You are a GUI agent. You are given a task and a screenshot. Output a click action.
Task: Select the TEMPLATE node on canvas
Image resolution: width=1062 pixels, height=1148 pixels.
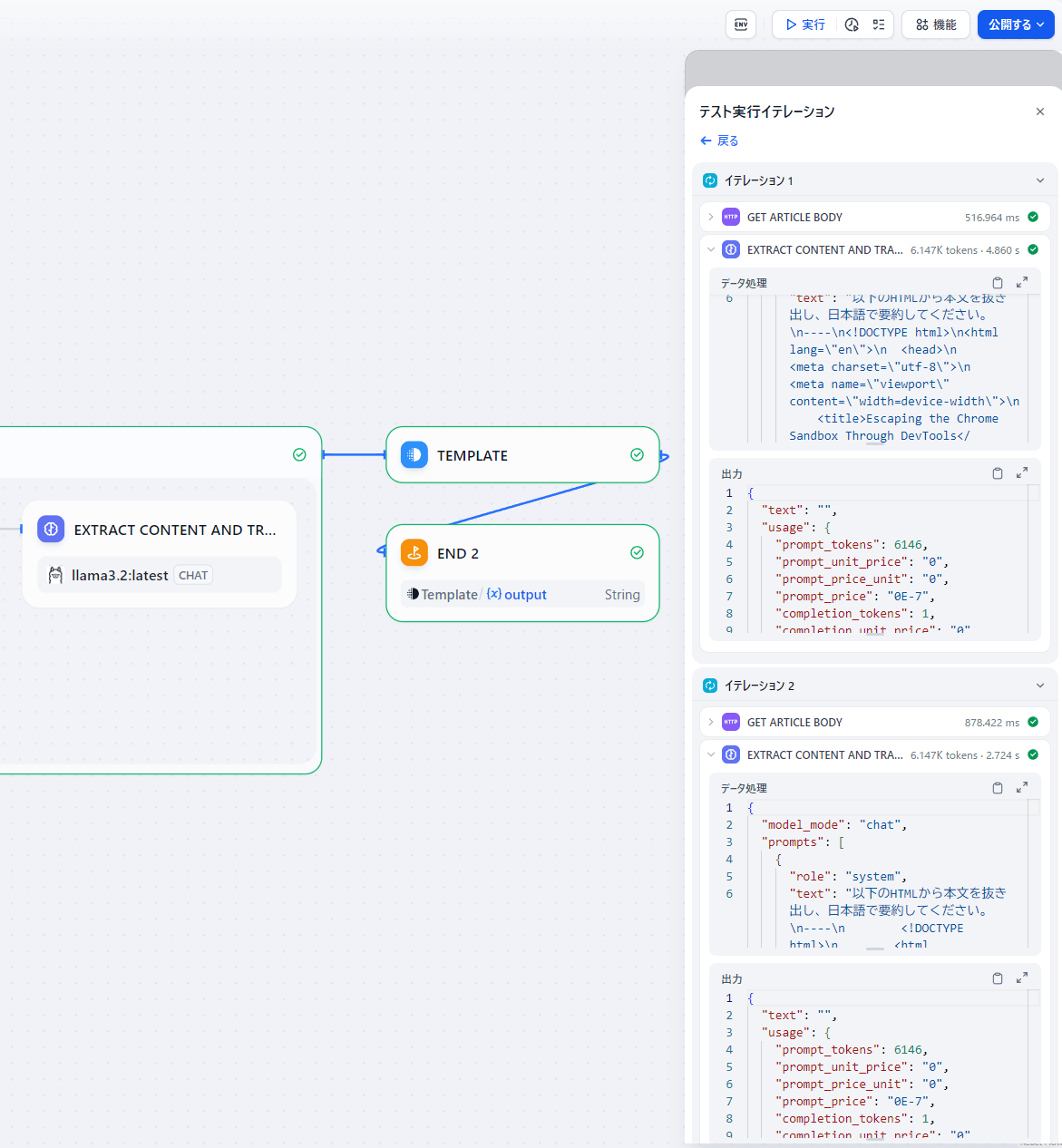(522, 455)
